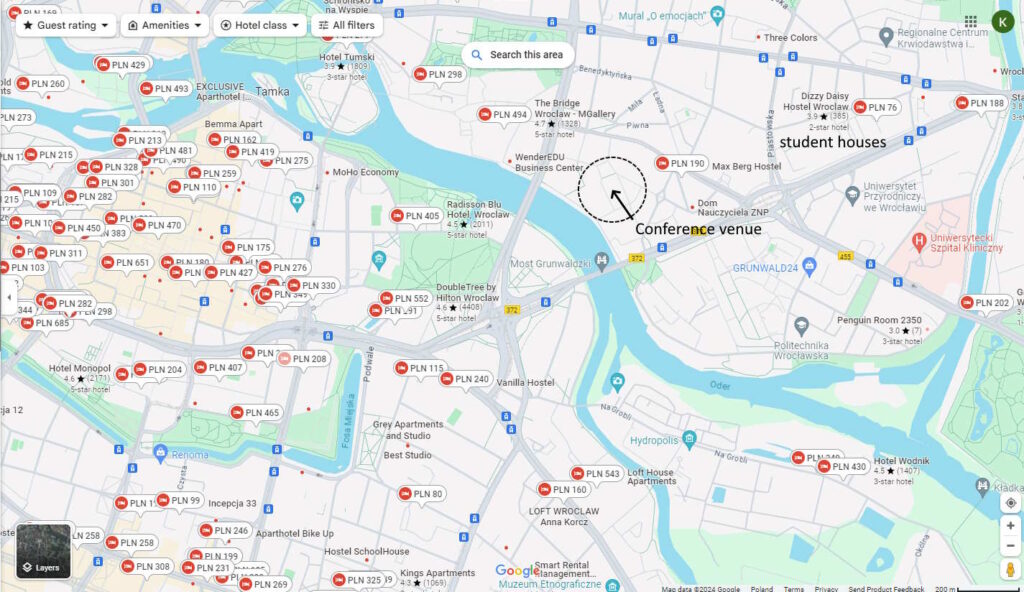Expand the Hotel class dropdown
Image resolution: width=1024 pixels, height=592 pixels.
coord(260,25)
